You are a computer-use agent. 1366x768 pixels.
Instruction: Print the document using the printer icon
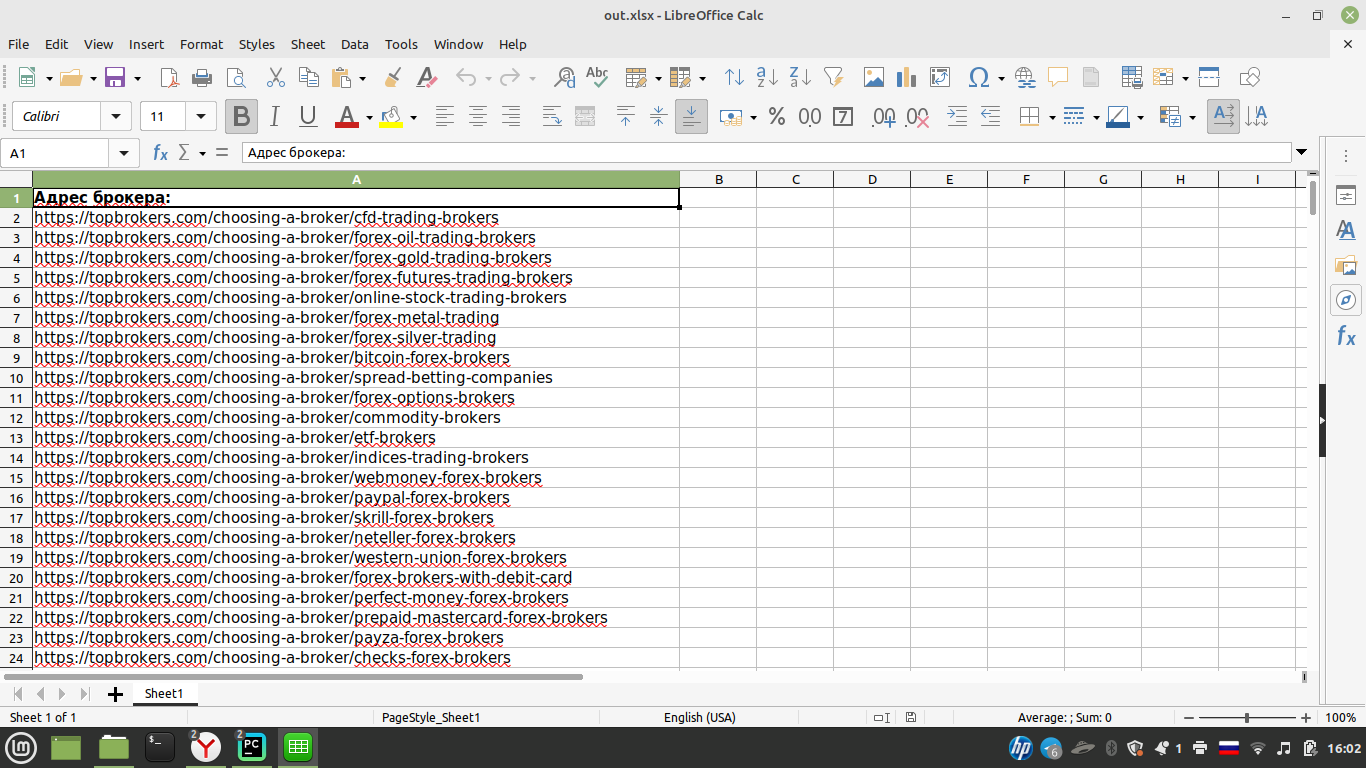tap(202, 77)
